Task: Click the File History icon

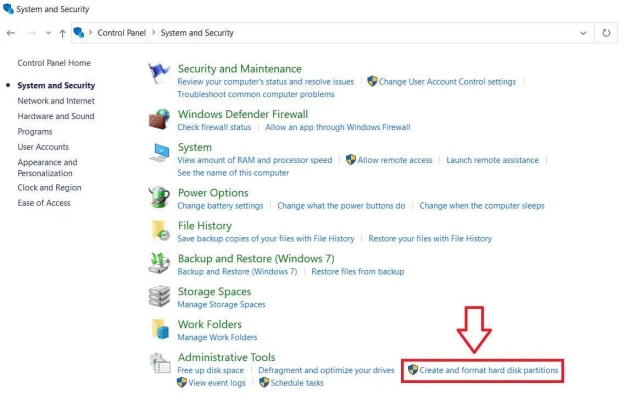Action: click(x=159, y=230)
